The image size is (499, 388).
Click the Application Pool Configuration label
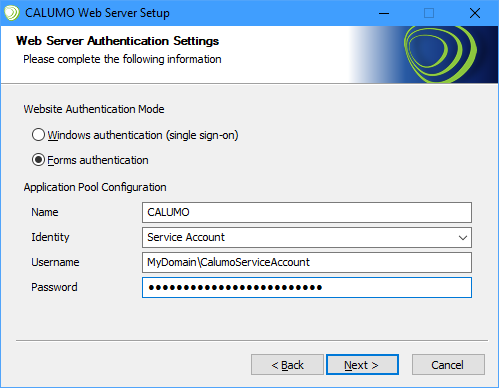click(95, 187)
